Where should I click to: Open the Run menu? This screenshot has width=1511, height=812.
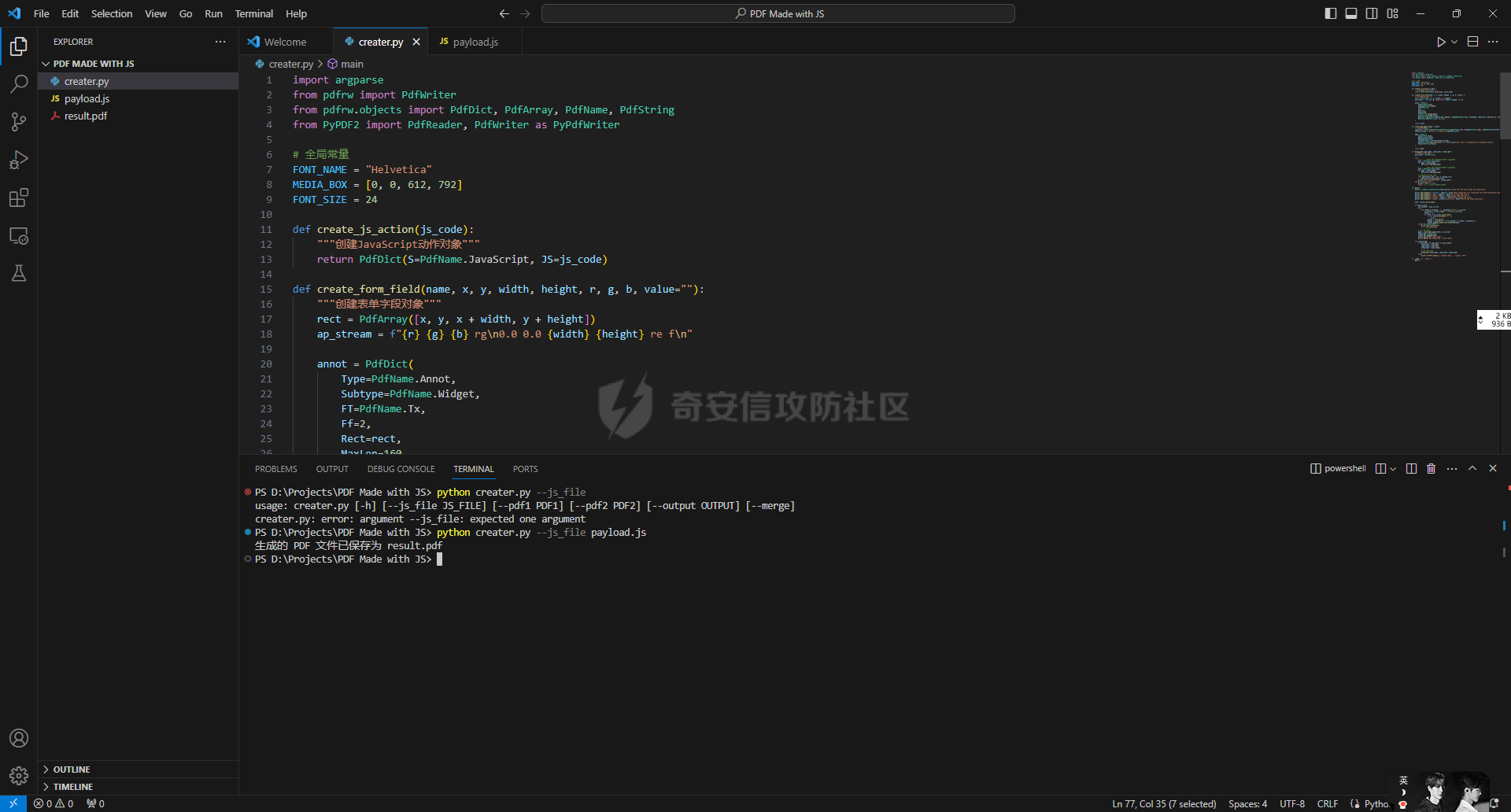pyautogui.click(x=213, y=13)
